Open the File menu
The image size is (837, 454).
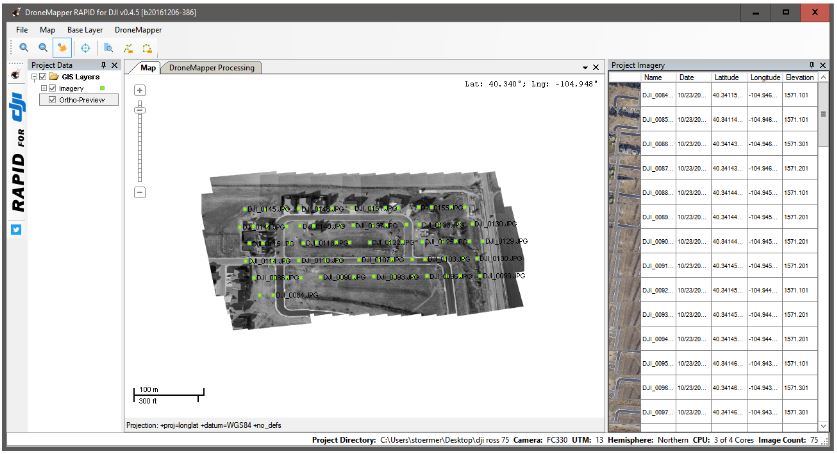[x=22, y=30]
